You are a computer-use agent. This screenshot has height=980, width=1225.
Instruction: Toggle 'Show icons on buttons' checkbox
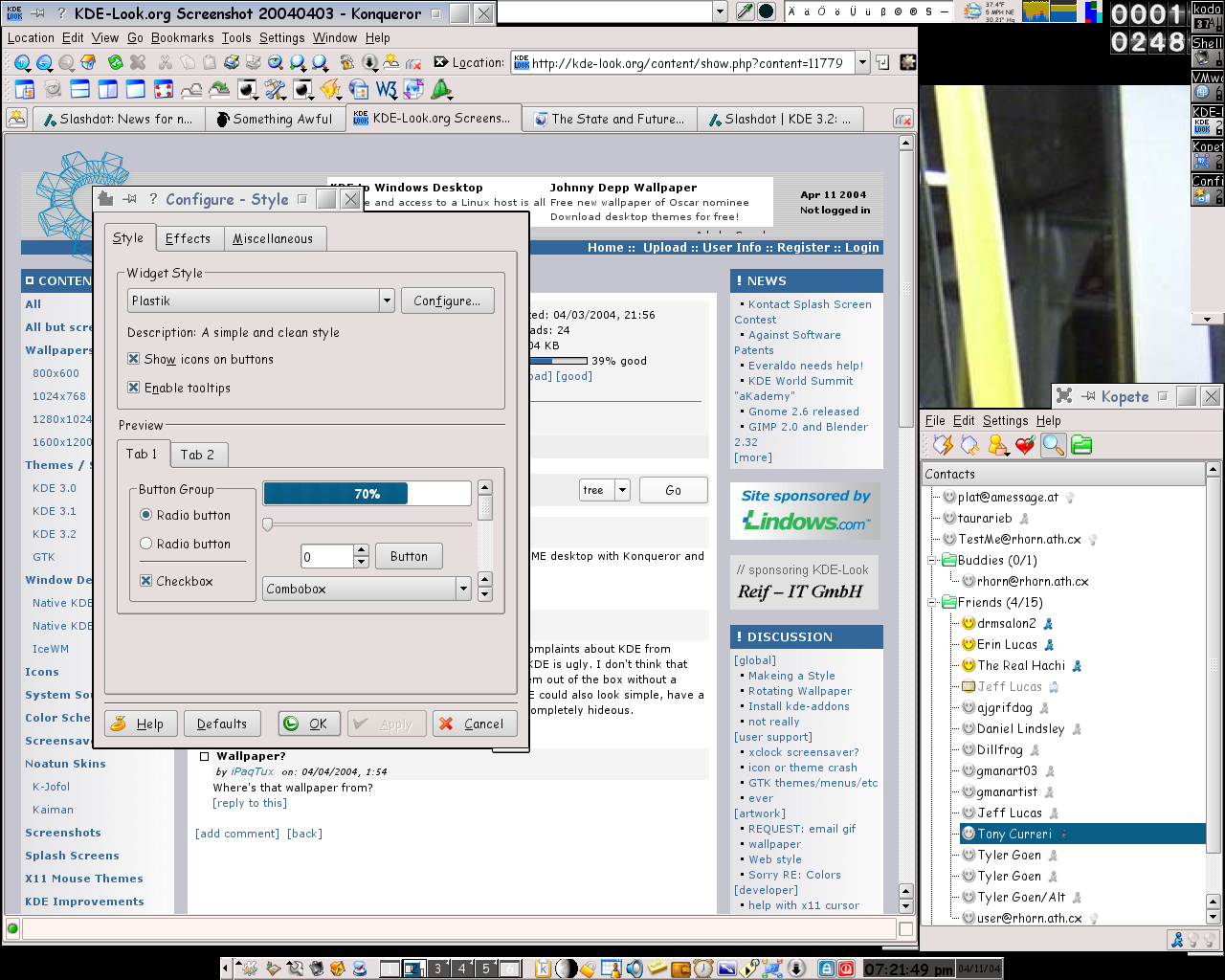[134, 359]
